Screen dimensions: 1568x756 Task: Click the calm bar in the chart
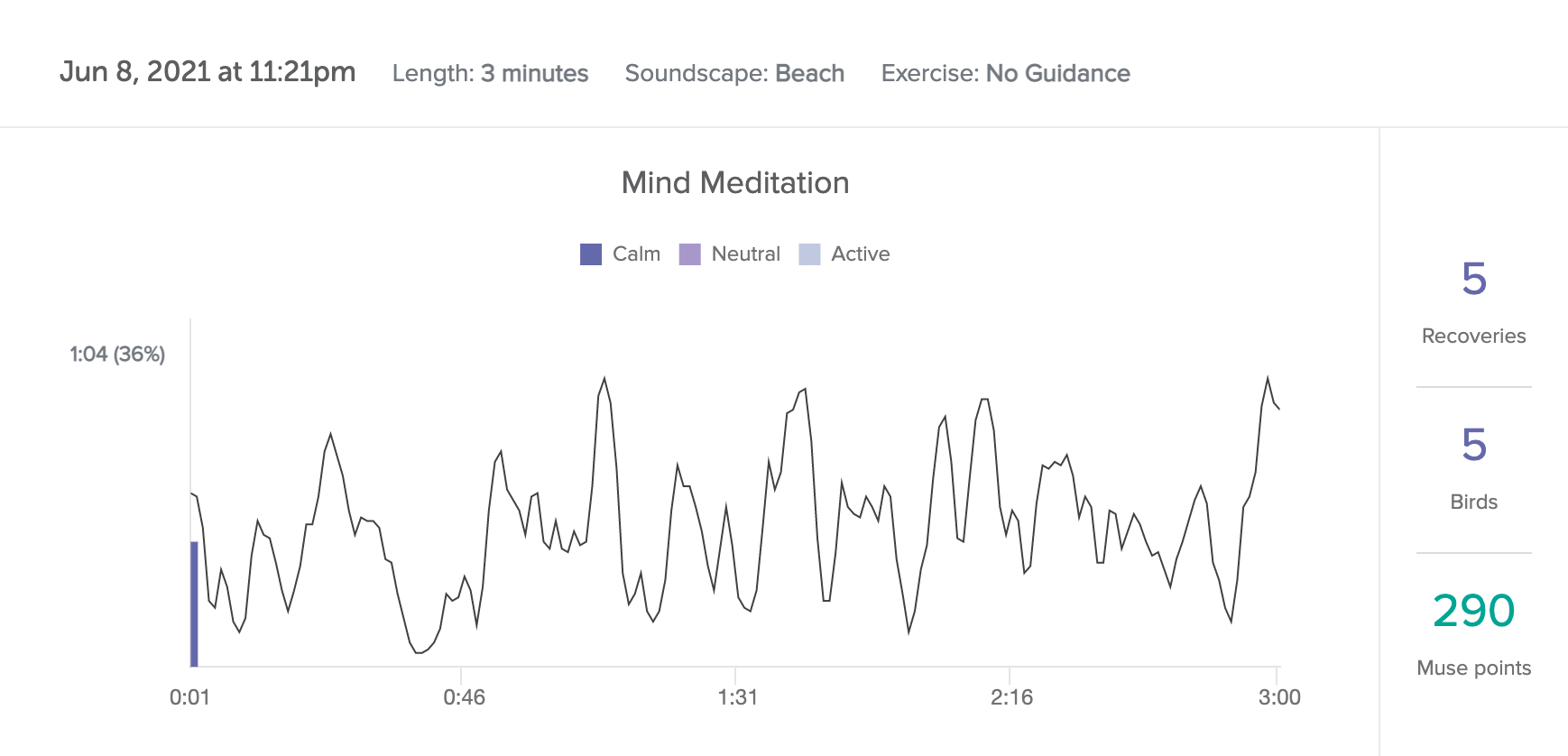pyautogui.click(x=194, y=604)
